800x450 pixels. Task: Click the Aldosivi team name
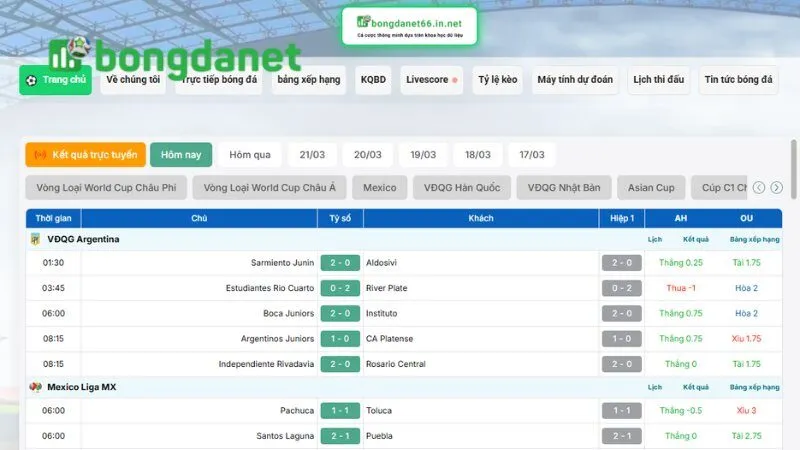click(381, 263)
